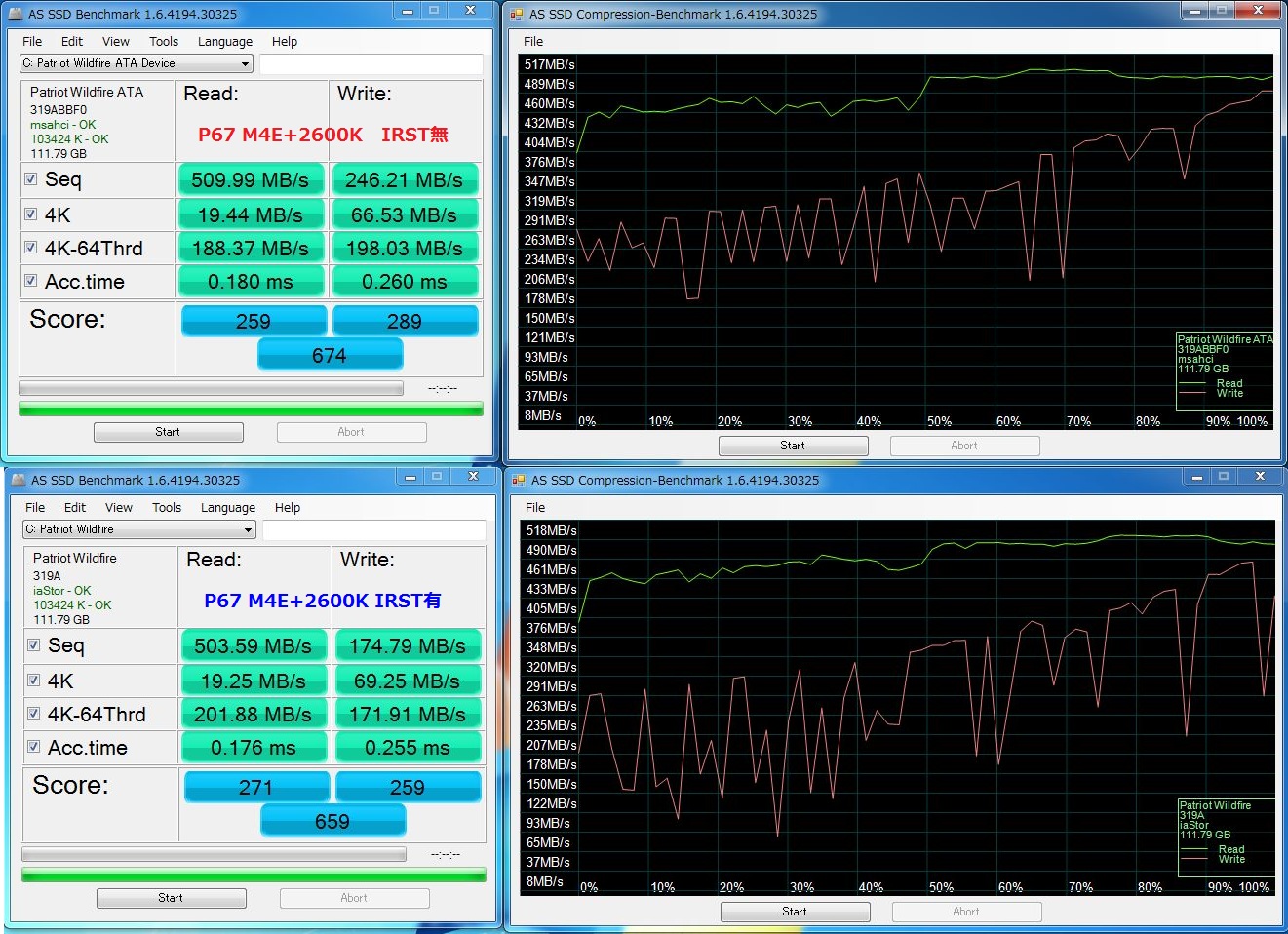Image resolution: width=1288 pixels, height=934 pixels.
Task: Uncheck the Seq test in the msahci benchmark window
Action: pyautogui.click(x=31, y=179)
